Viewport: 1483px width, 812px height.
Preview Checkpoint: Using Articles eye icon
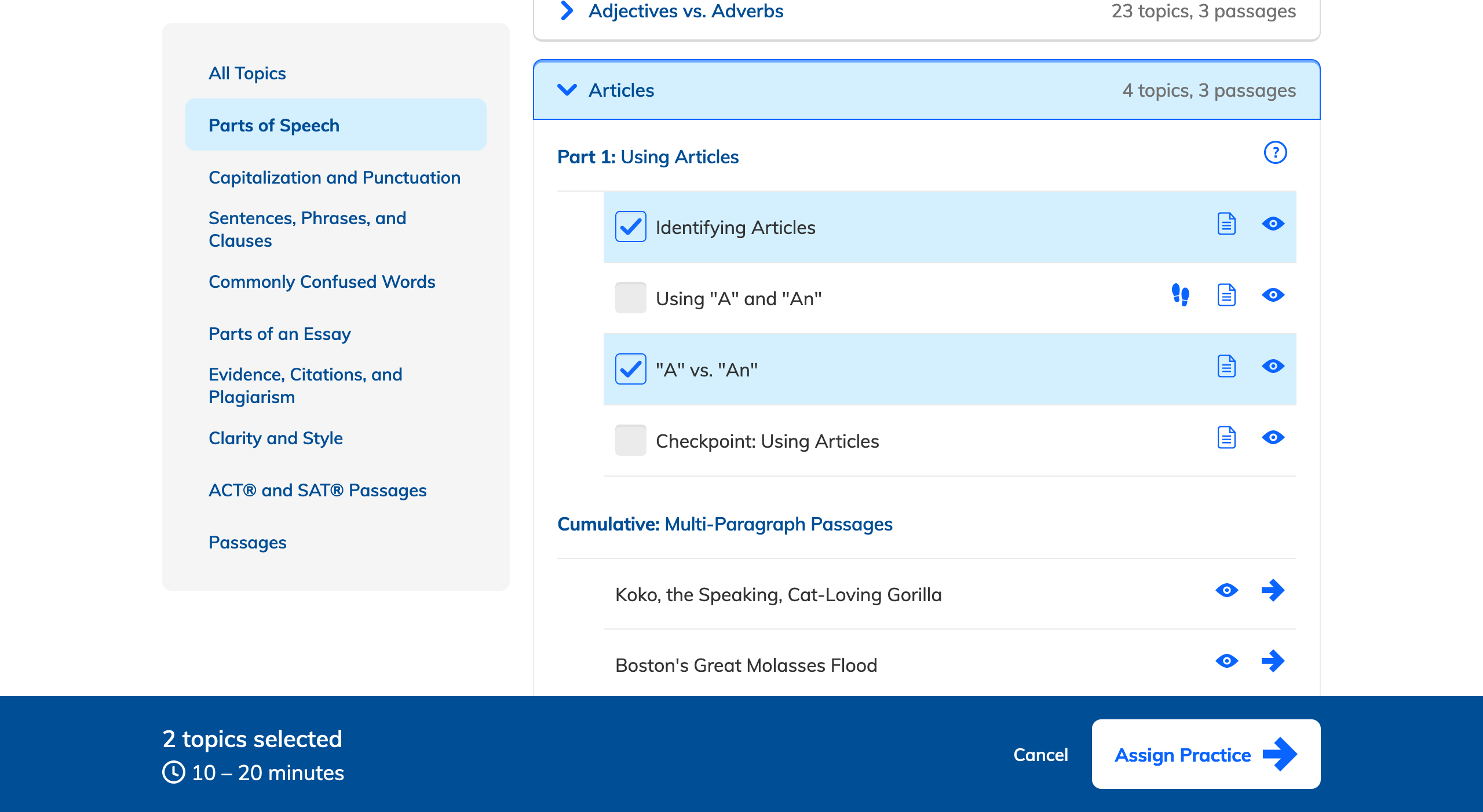pyautogui.click(x=1273, y=438)
